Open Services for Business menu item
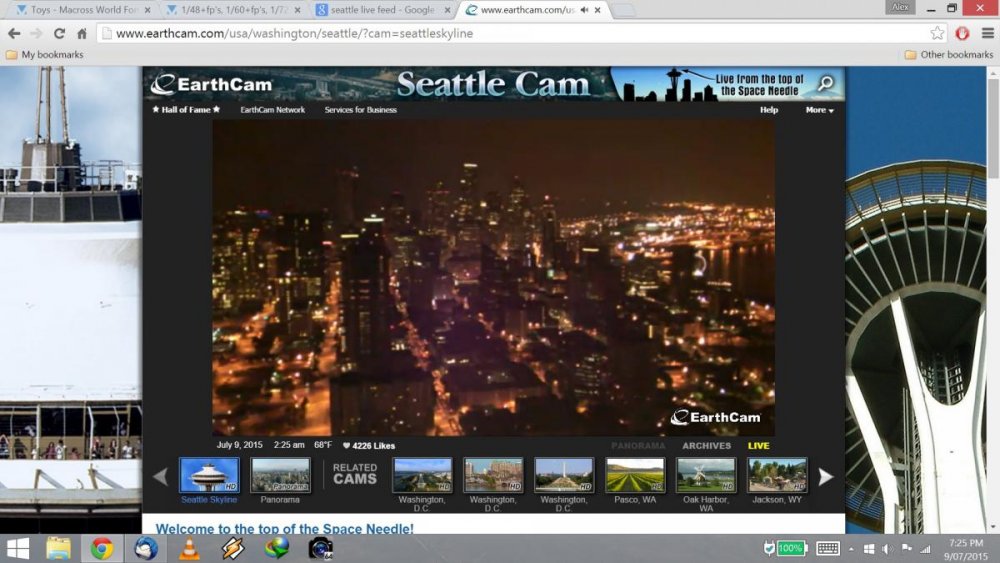Viewport: 1000px width, 563px height. click(x=360, y=110)
